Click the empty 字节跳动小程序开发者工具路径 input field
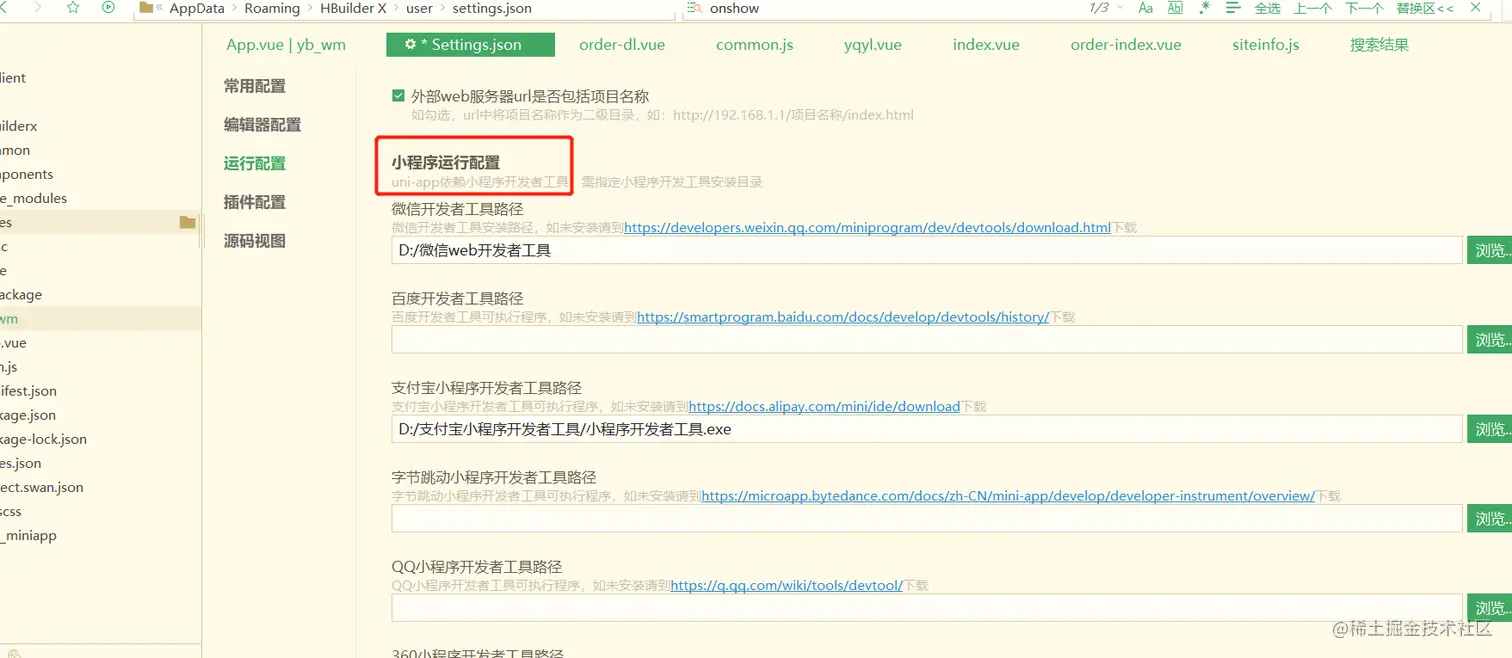 pos(927,518)
